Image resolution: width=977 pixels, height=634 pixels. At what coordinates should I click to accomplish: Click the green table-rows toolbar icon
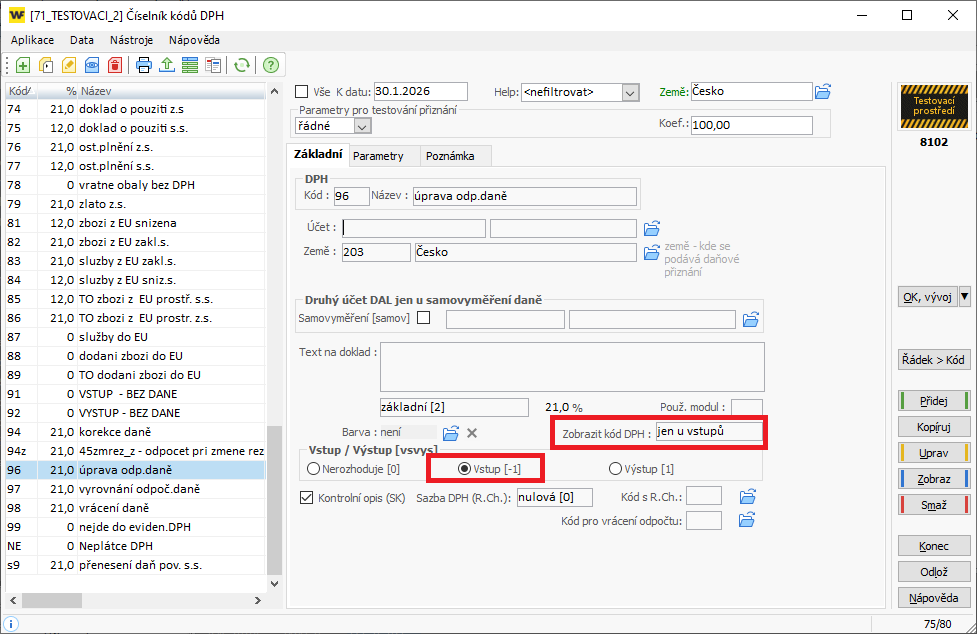pos(190,65)
